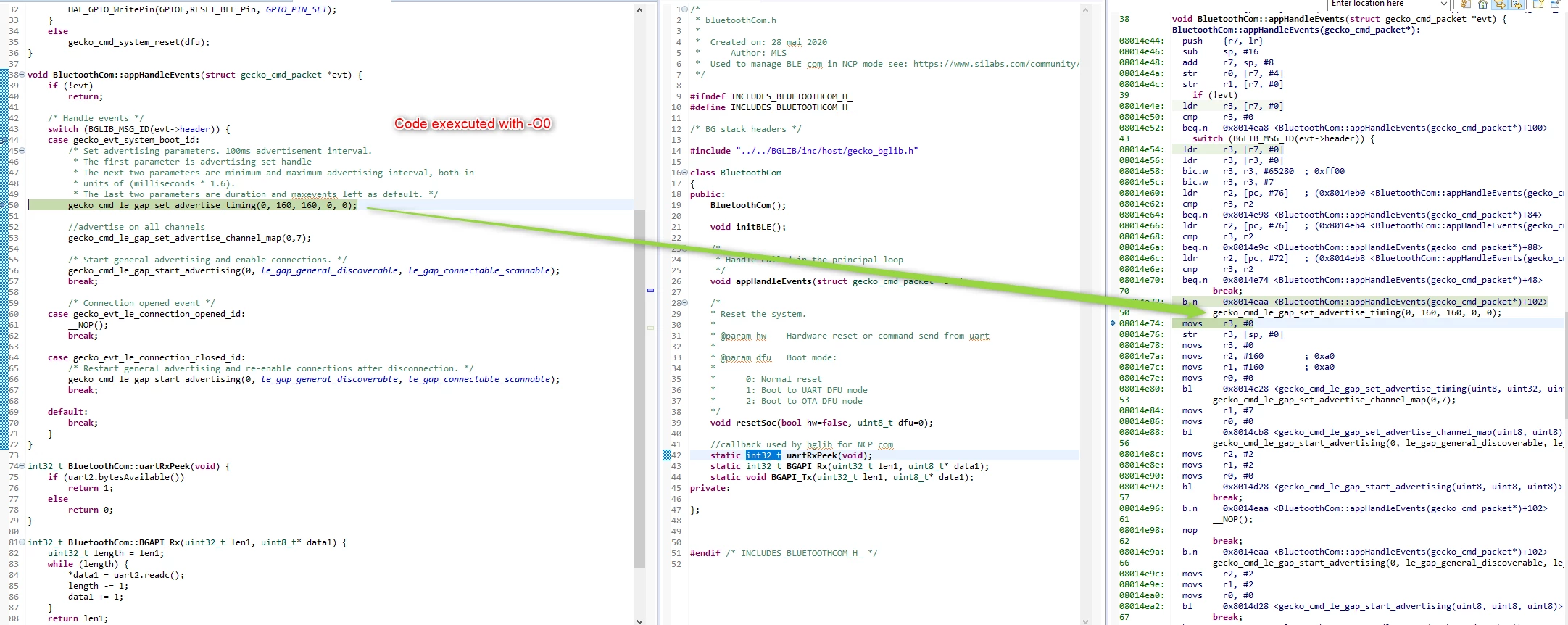Click '#ifndef INCLUDES_BLUETOOTHCOM_H_' at line 9
The width and height of the screenshot is (1568, 625).
[x=771, y=96]
